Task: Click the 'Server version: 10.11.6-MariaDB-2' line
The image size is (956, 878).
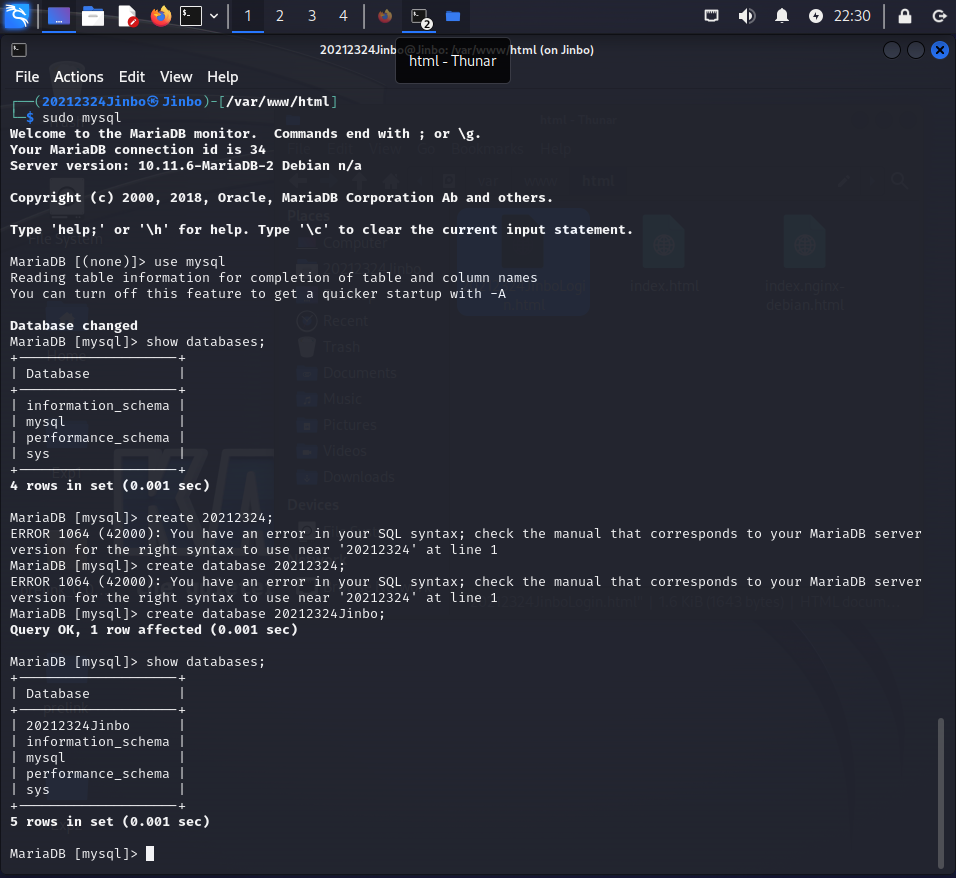Action: coord(185,166)
